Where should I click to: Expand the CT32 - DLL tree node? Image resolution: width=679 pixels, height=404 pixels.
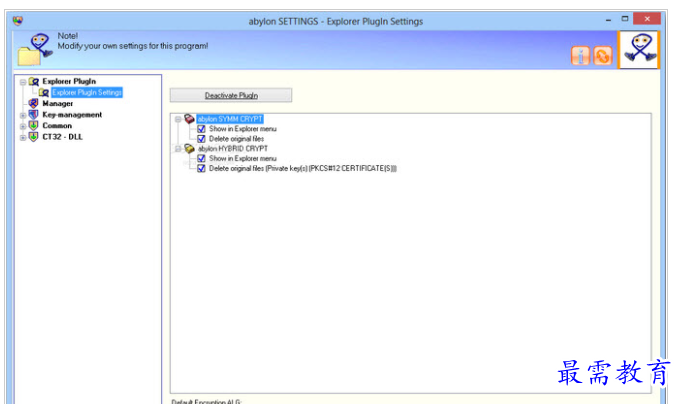point(23,138)
